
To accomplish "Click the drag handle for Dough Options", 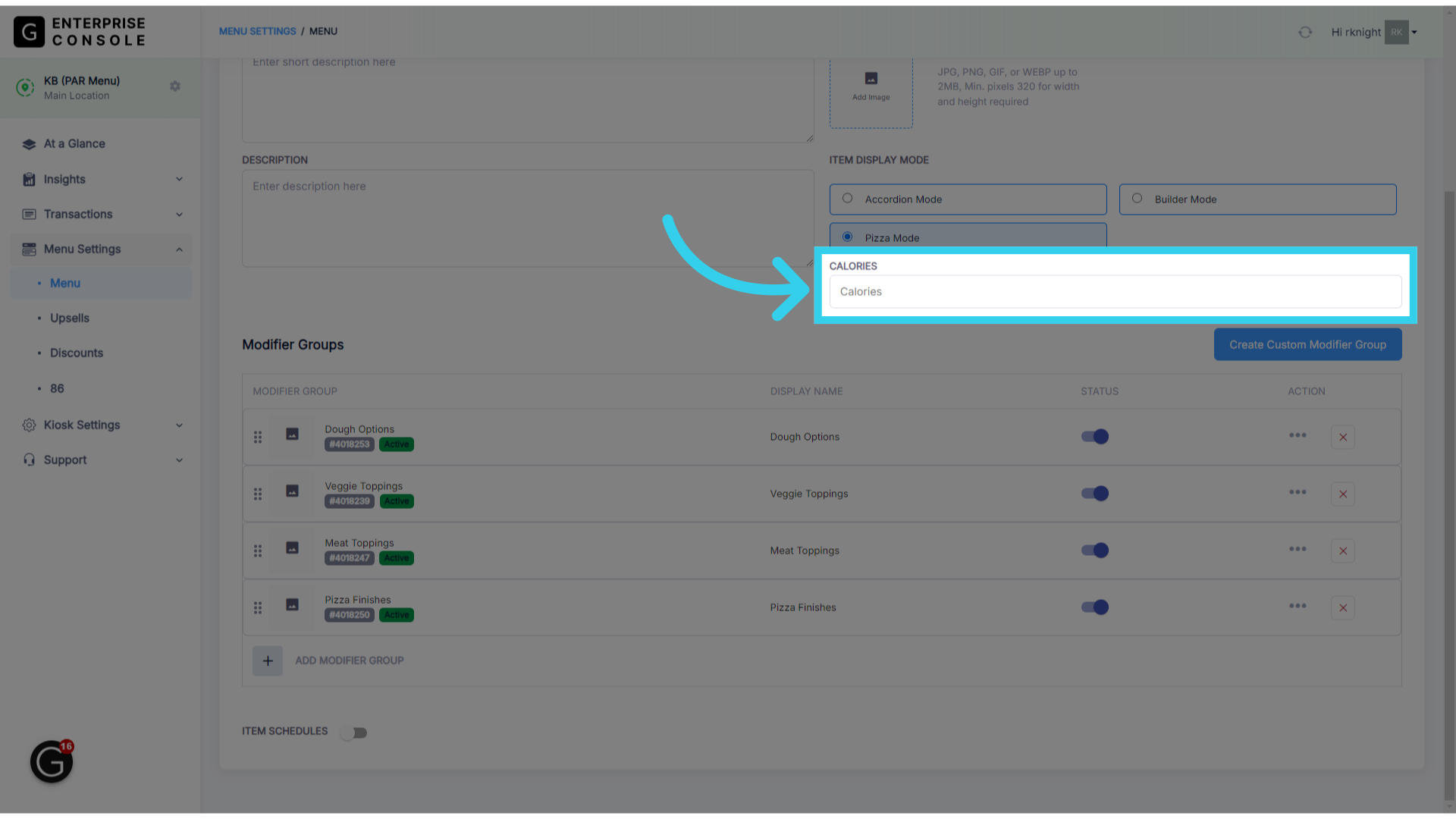I will 258,436.
